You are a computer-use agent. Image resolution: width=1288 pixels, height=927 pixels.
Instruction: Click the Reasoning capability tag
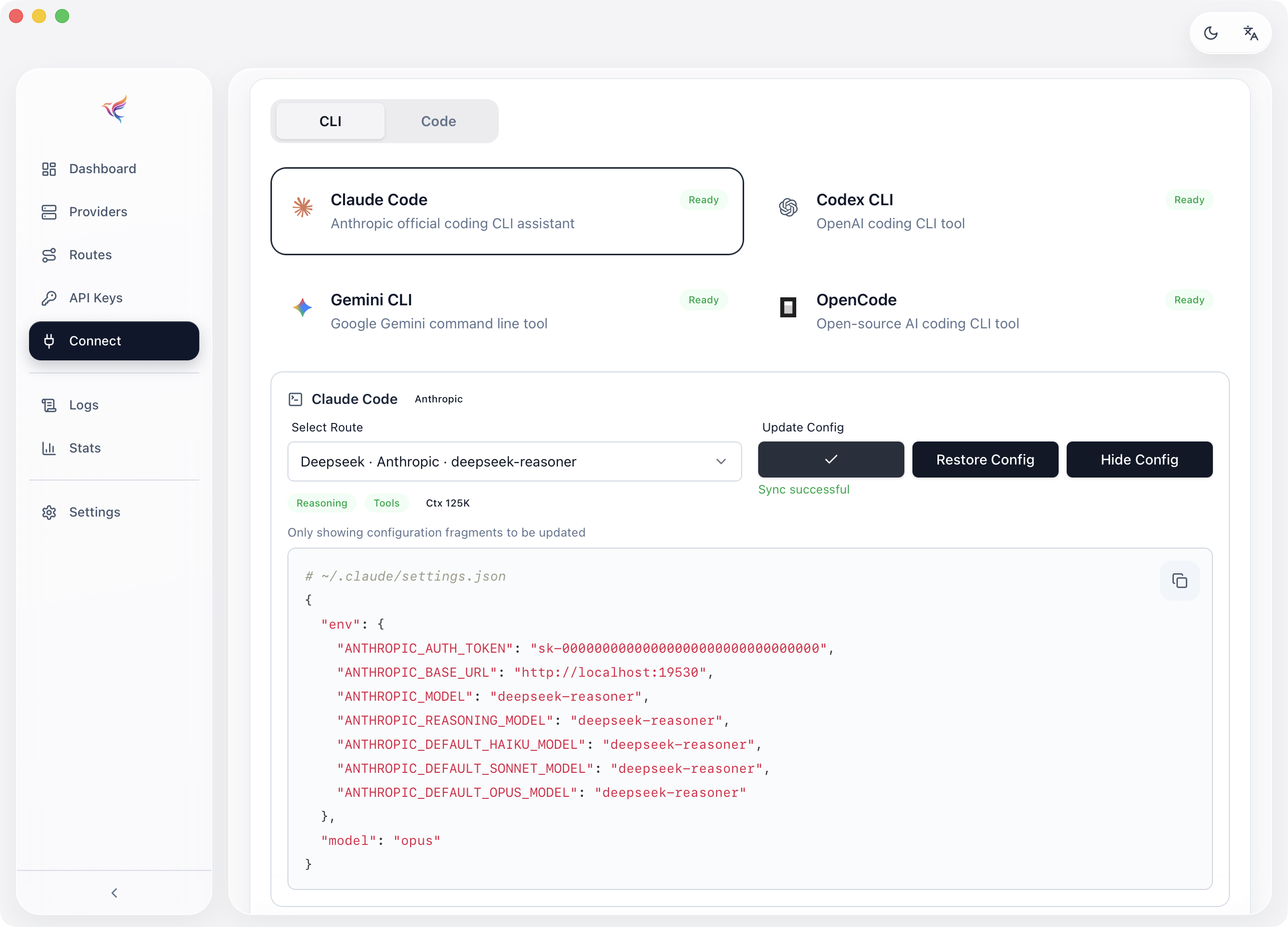322,503
